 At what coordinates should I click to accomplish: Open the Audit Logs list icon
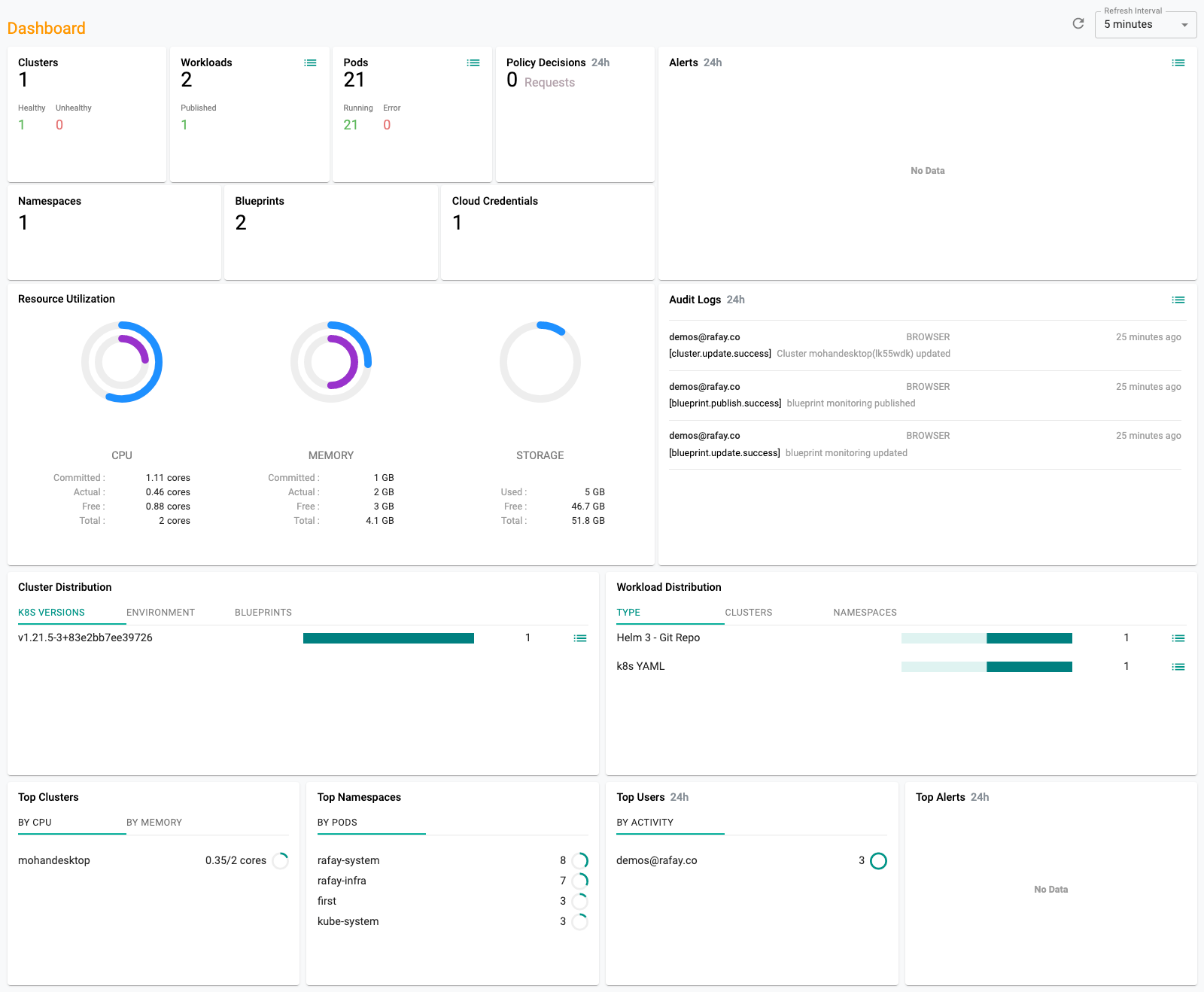1178,300
